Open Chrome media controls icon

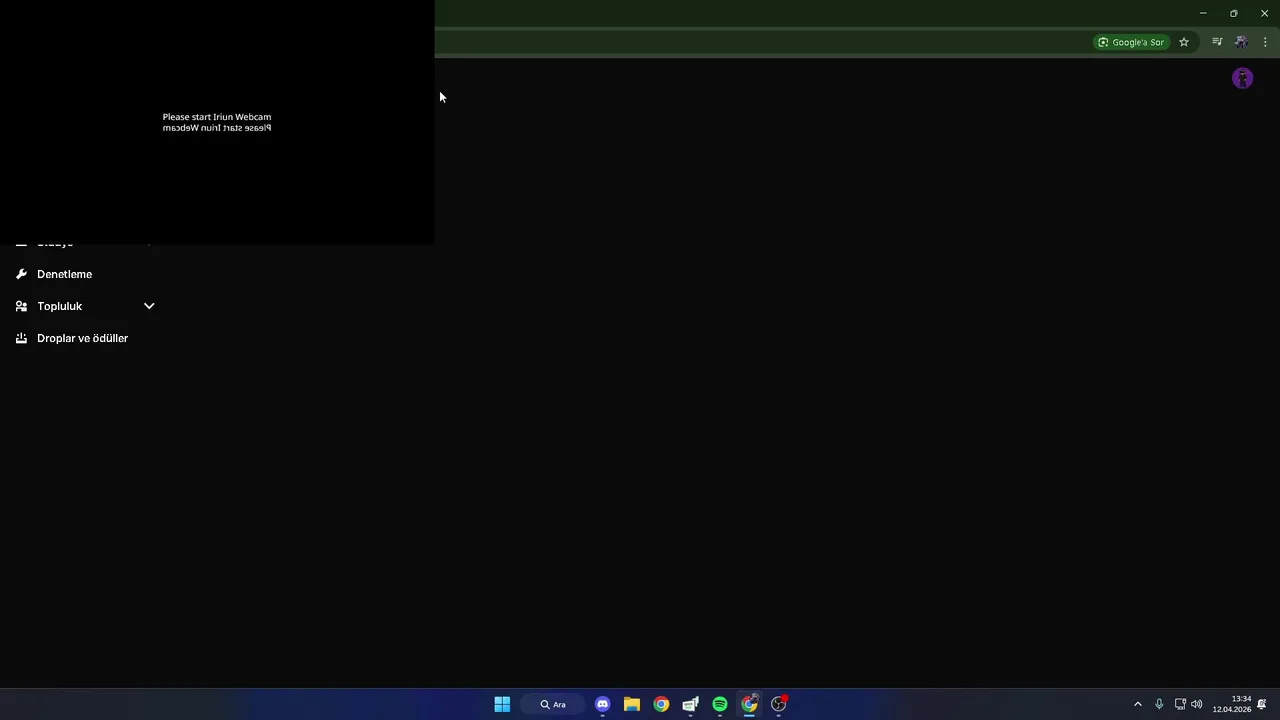tap(1217, 42)
